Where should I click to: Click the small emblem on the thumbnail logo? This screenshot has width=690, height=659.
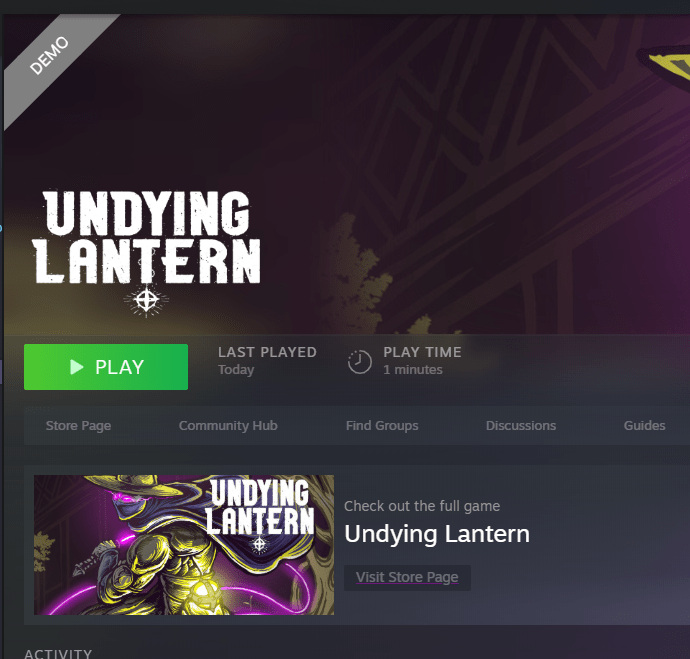point(259,544)
